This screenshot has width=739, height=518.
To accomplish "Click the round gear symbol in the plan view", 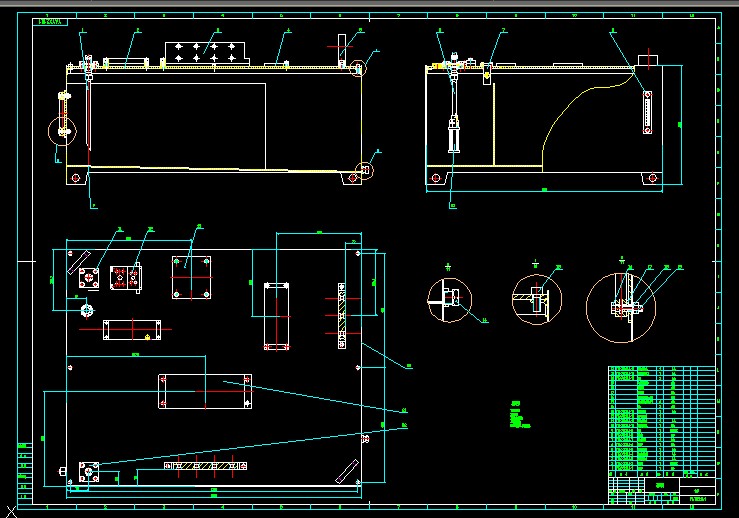I will tap(87, 310).
